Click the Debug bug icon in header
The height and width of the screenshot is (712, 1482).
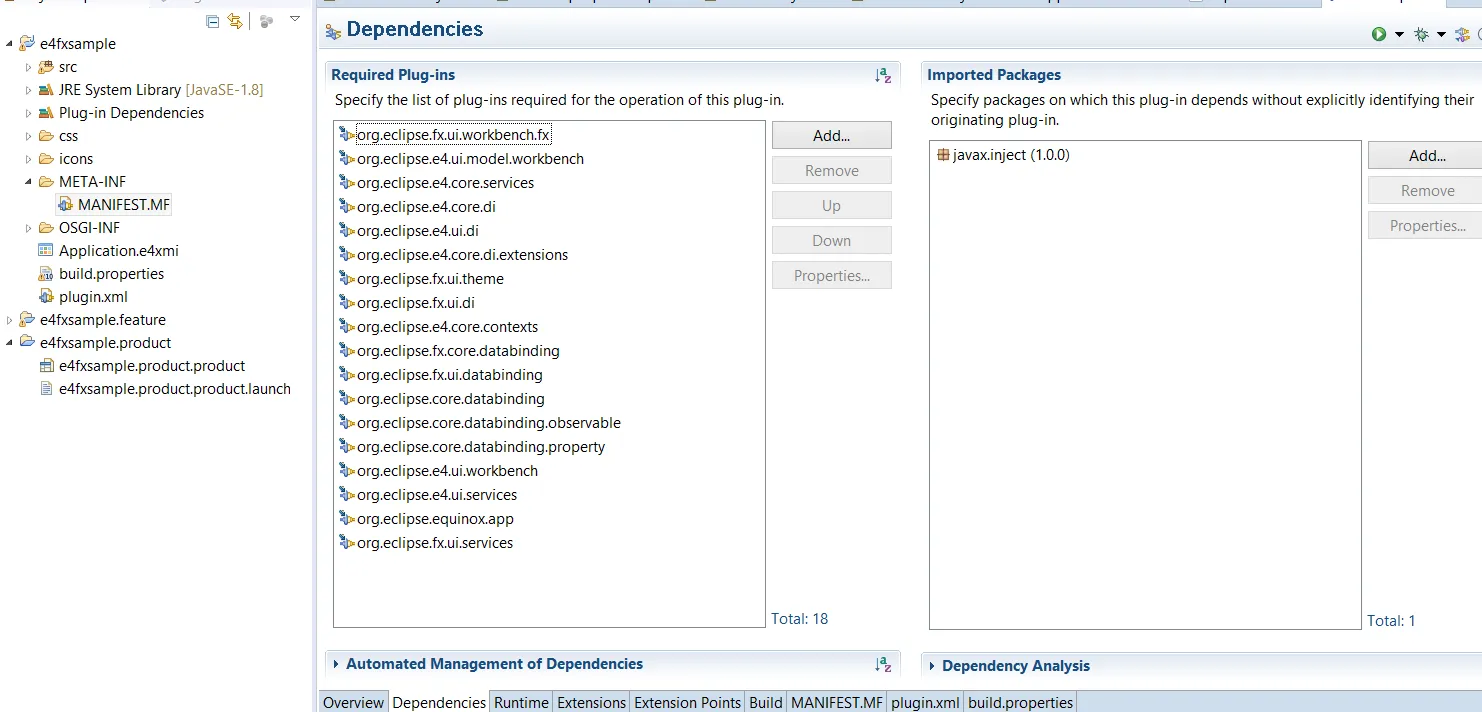[1421, 34]
